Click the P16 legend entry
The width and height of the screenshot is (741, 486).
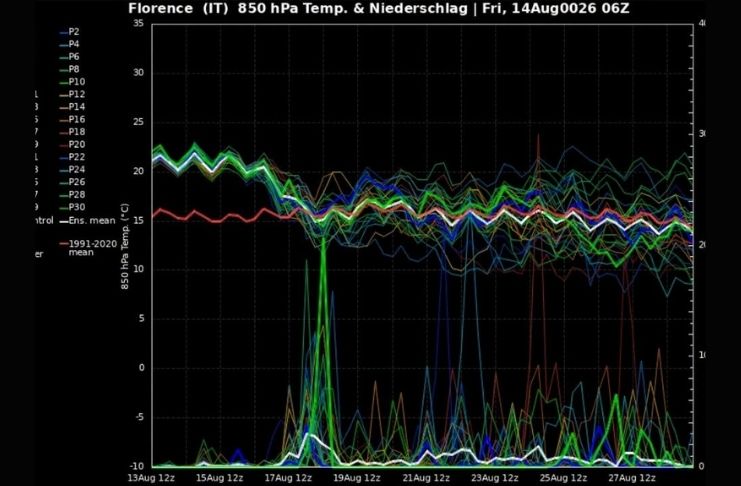72,119
